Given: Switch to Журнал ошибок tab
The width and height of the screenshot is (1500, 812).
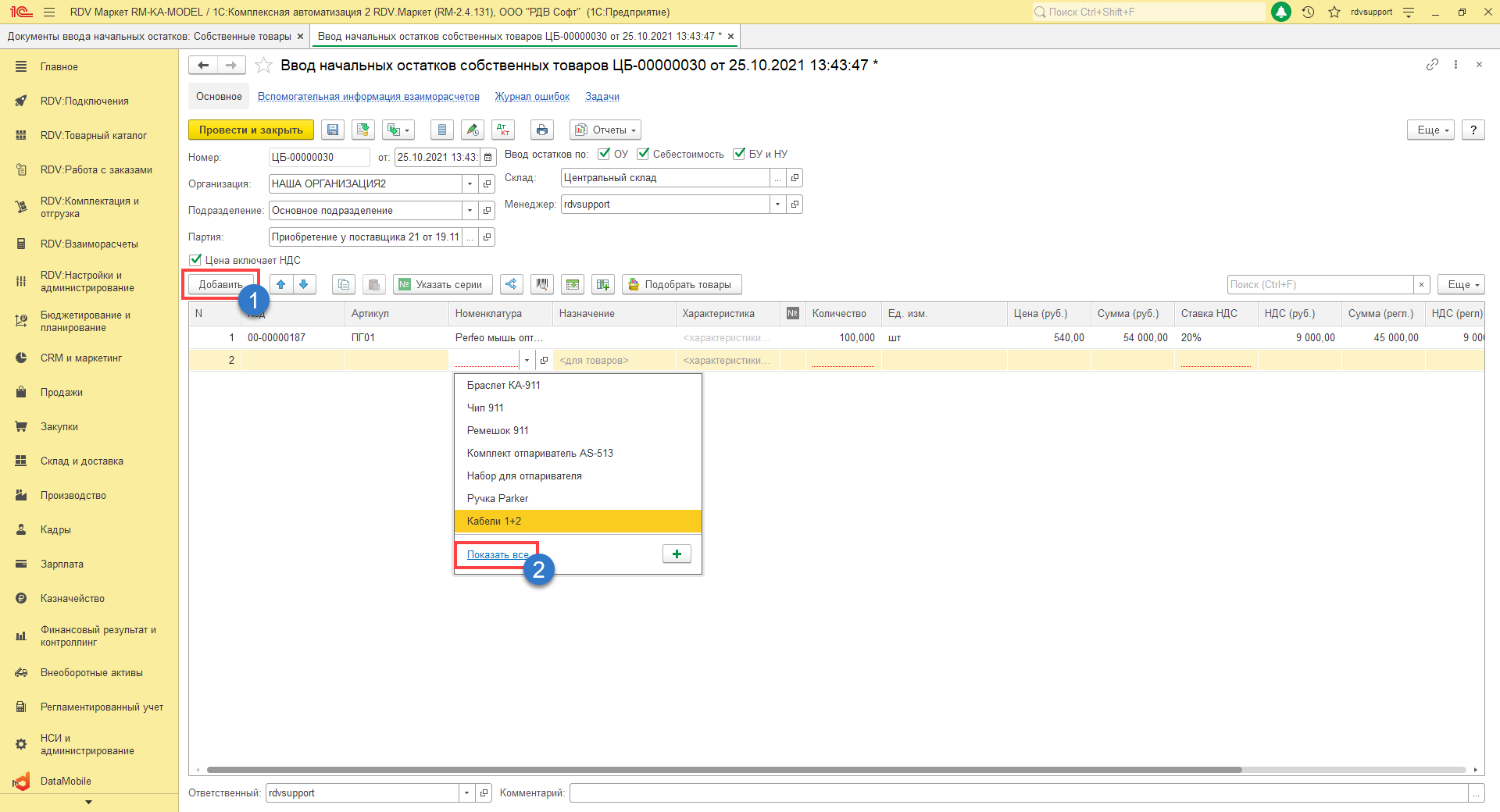Looking at the screenshot, I should tap(532, 97).
